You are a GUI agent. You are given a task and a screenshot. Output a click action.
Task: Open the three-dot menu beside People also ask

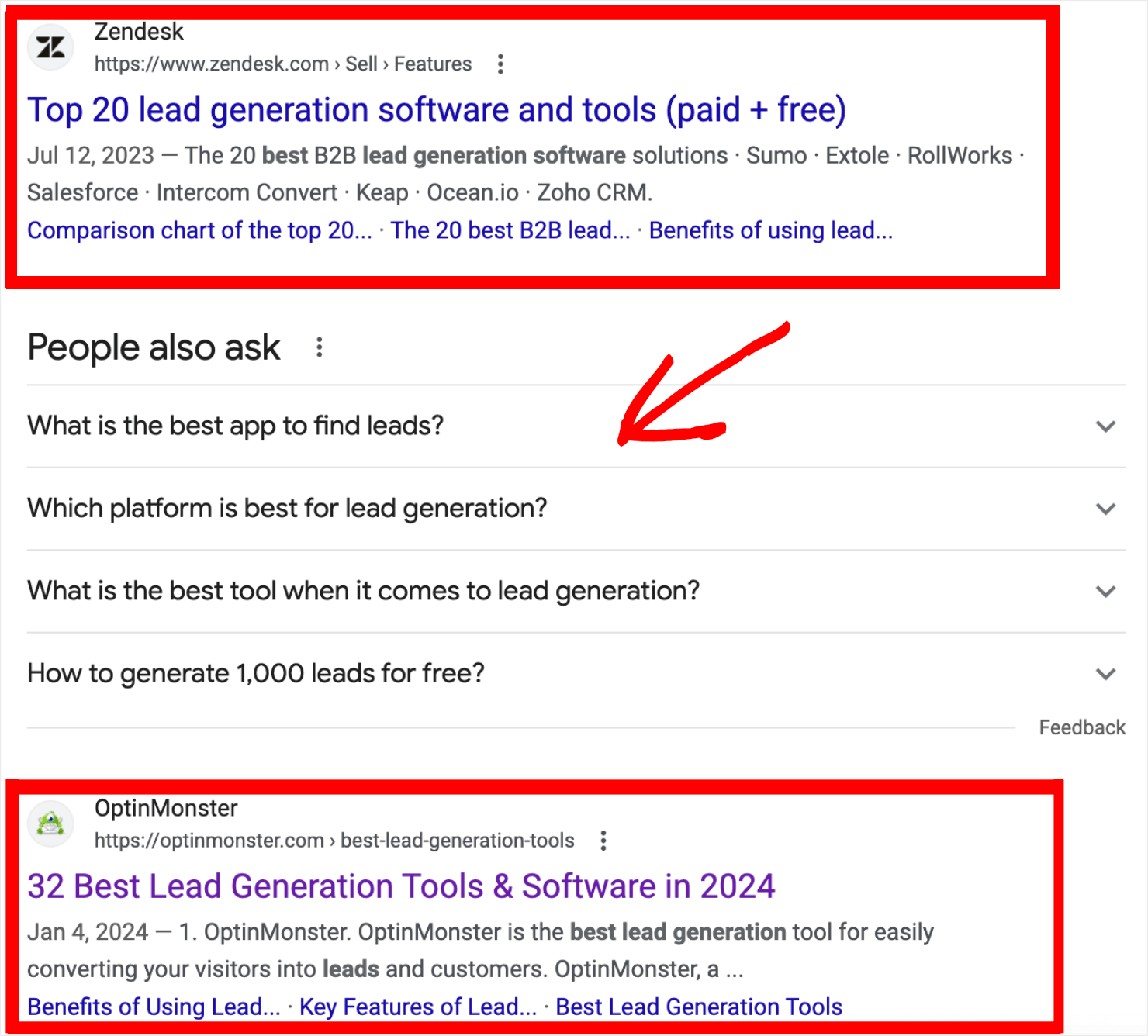[319, 347]
